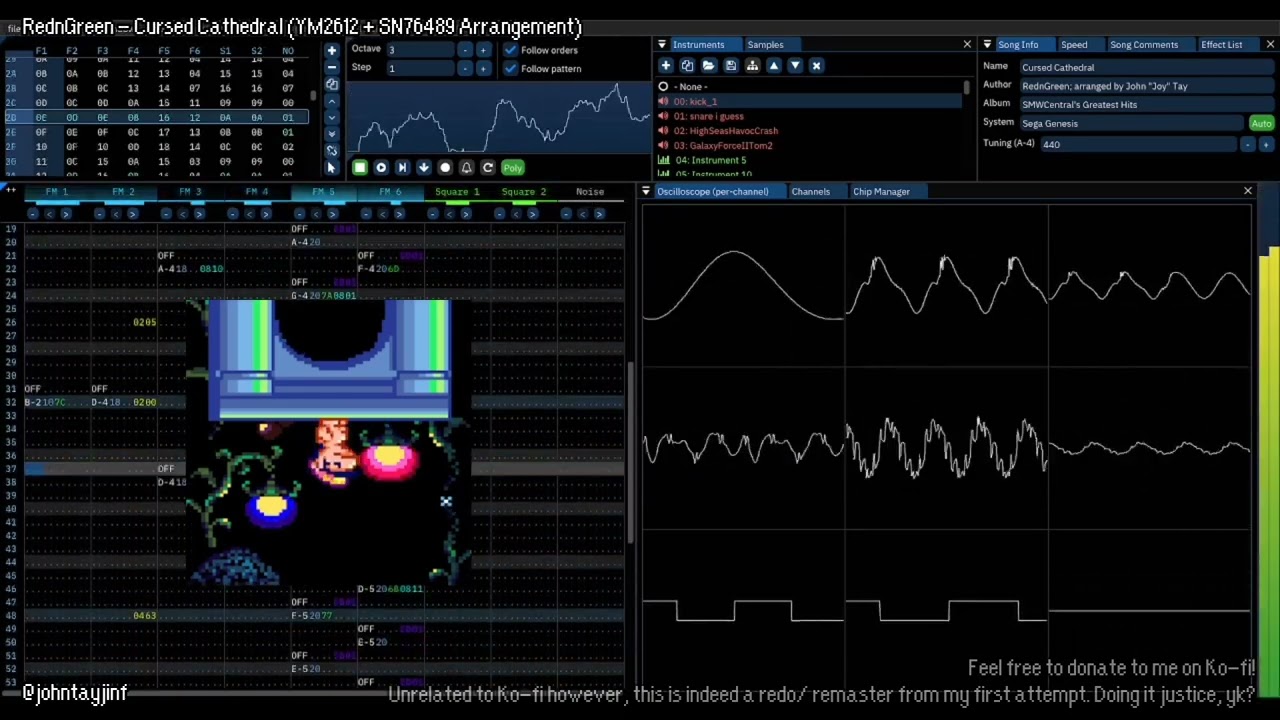Image resolution: width=1280 pixels, height=720 pixels.
Task: Toggle edit/record mode circle button
Action: tap(445, 168)
